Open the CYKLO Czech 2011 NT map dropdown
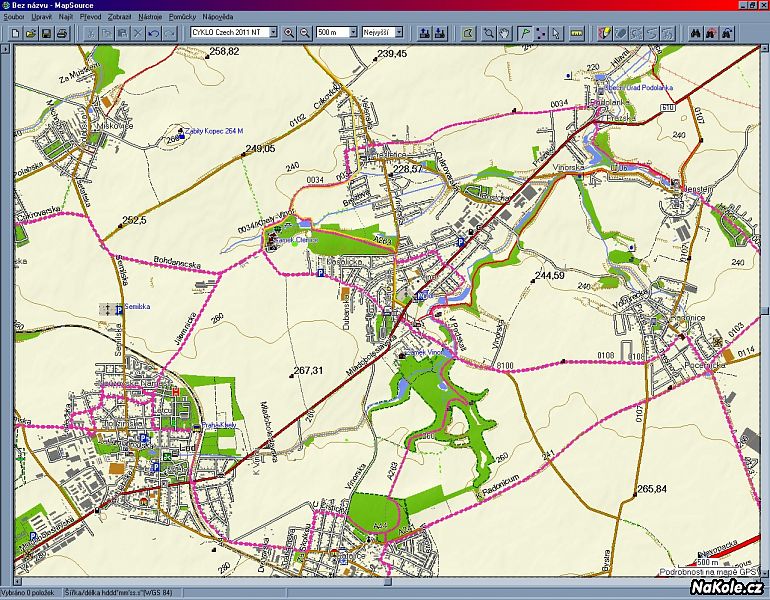This screenshot has height=600, width=770. pyautogui.click(x=274, y=32)
